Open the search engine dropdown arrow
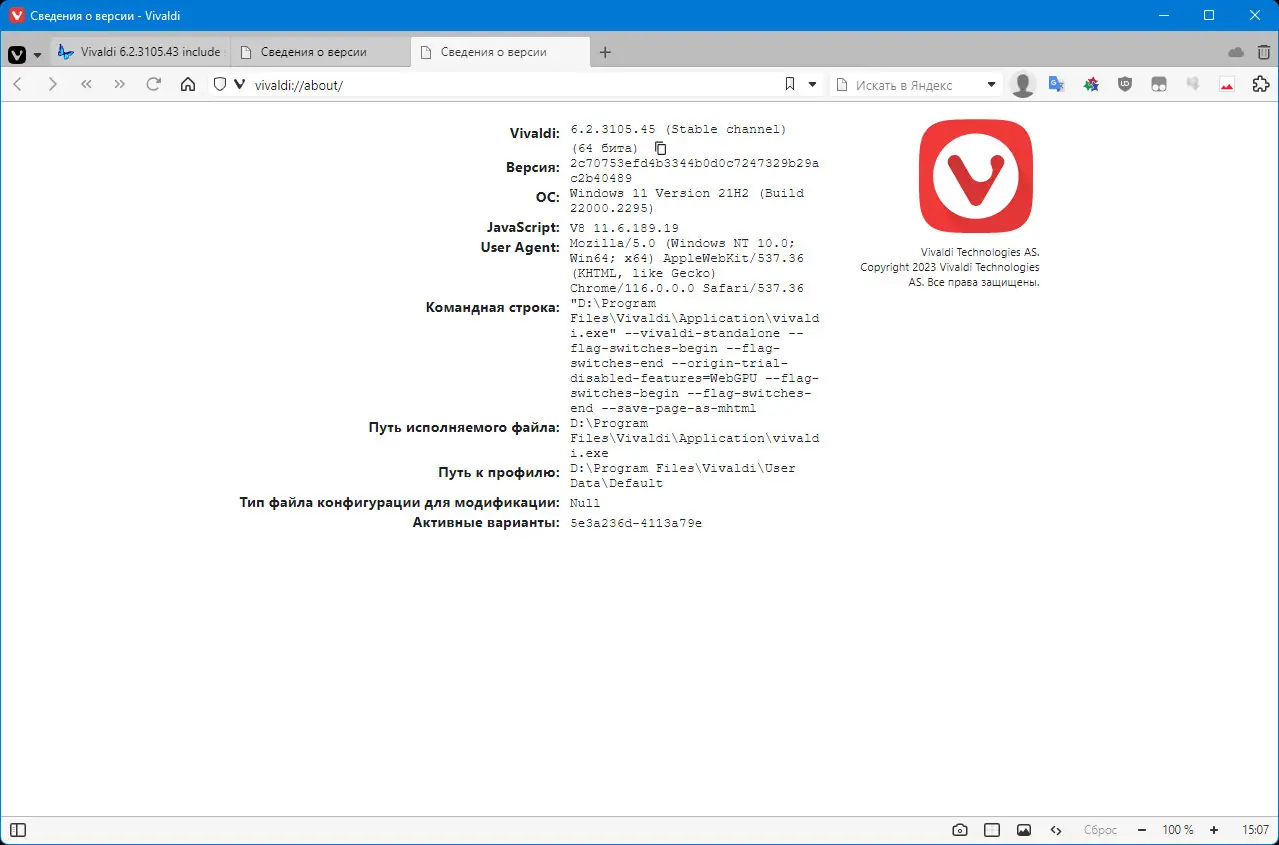The height and width of the screenshot is (845, 1279). 992,85
